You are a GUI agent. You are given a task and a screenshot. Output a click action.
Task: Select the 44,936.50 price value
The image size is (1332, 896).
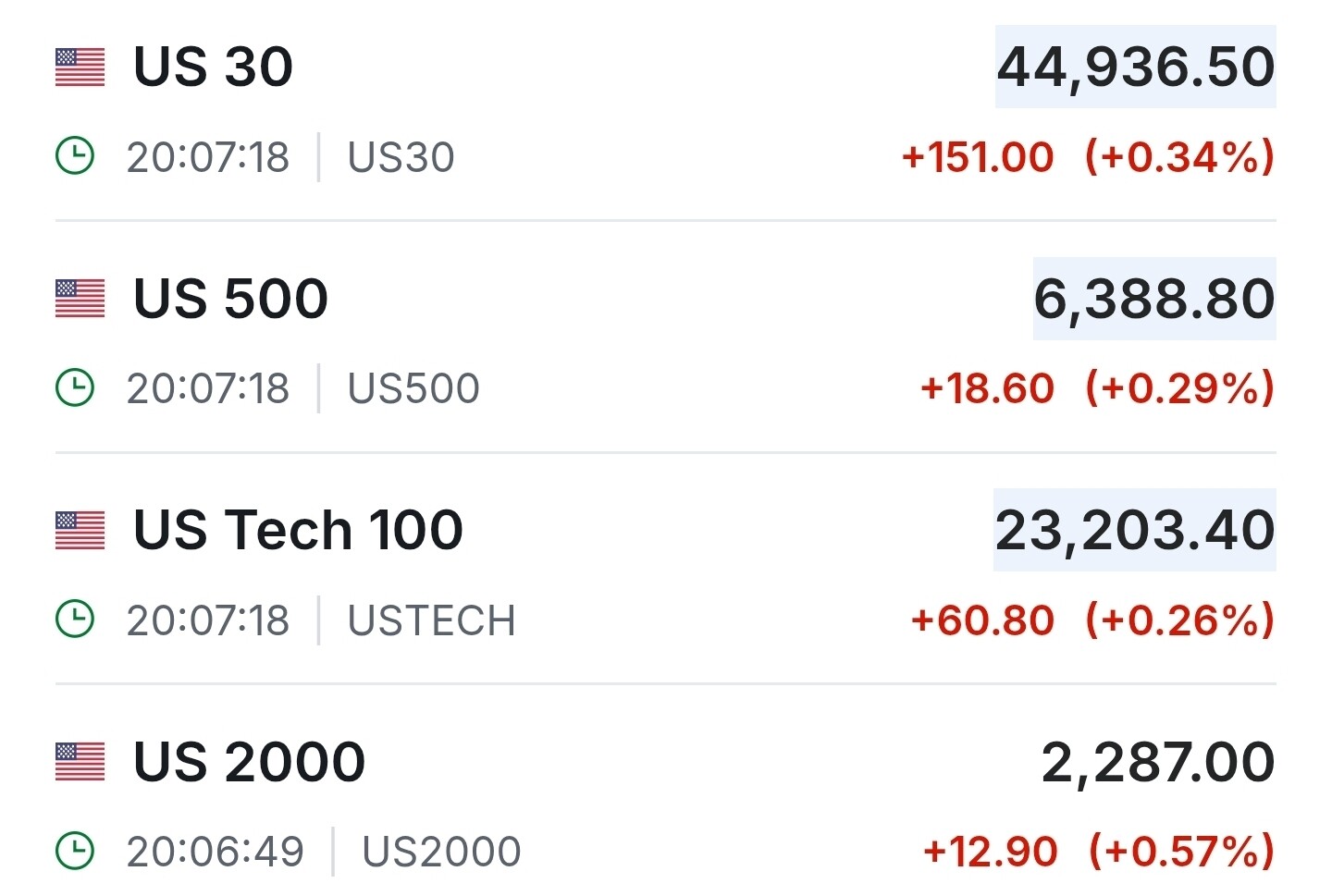click(1135, 67)
